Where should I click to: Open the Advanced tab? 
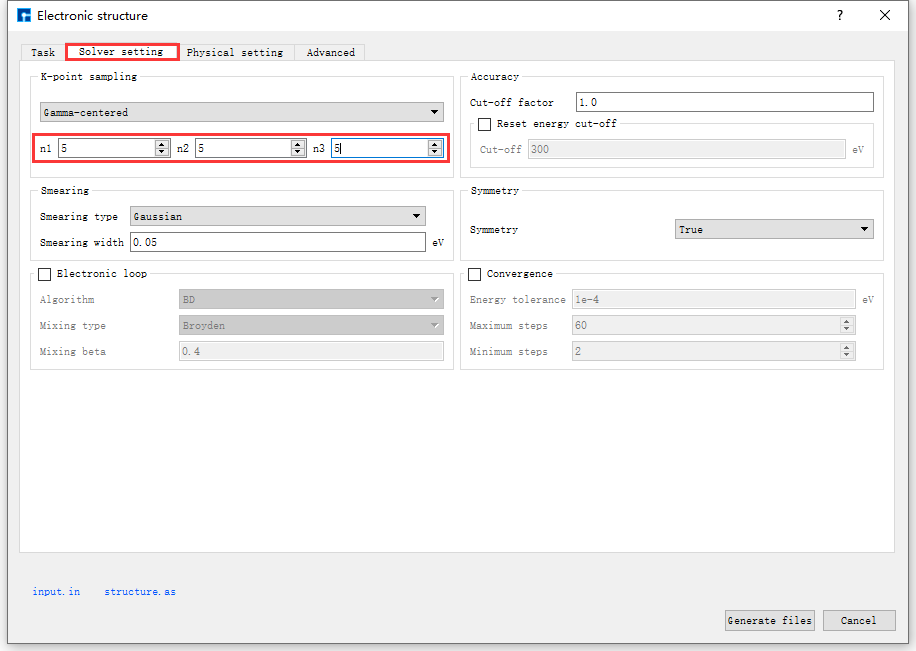(330, 52)
